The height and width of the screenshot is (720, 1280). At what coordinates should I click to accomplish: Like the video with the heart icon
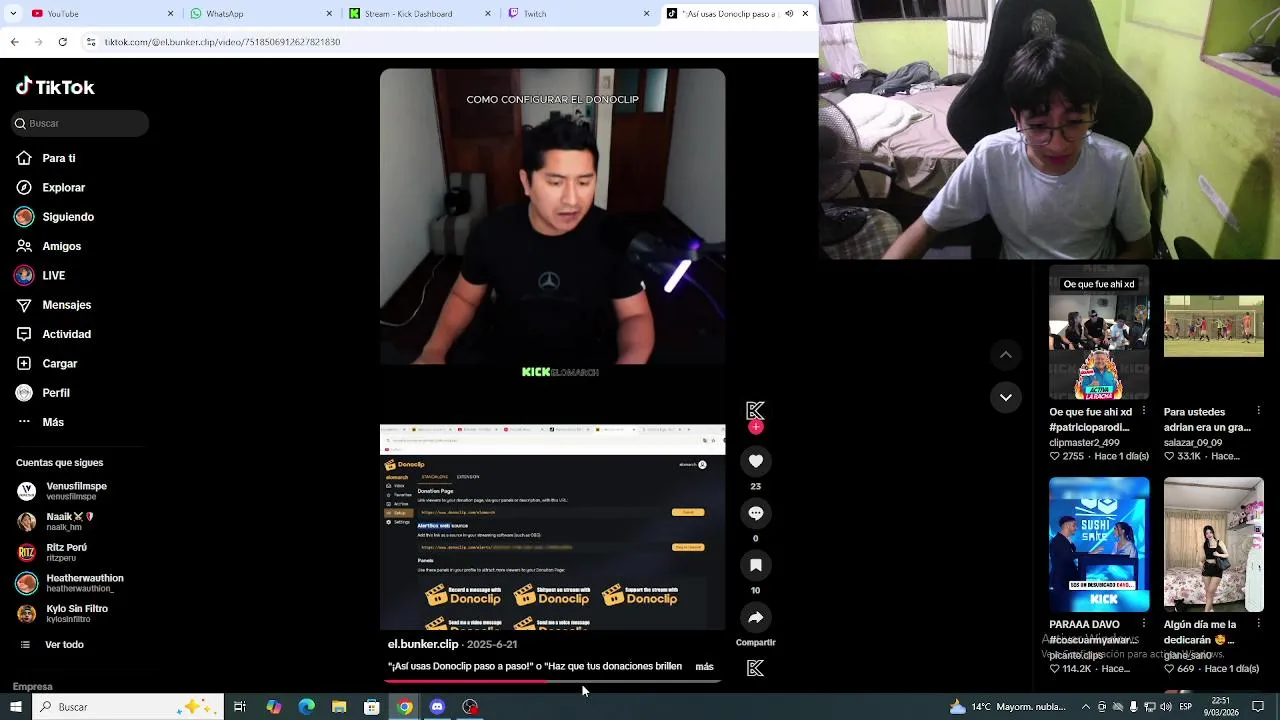[756, 461]
